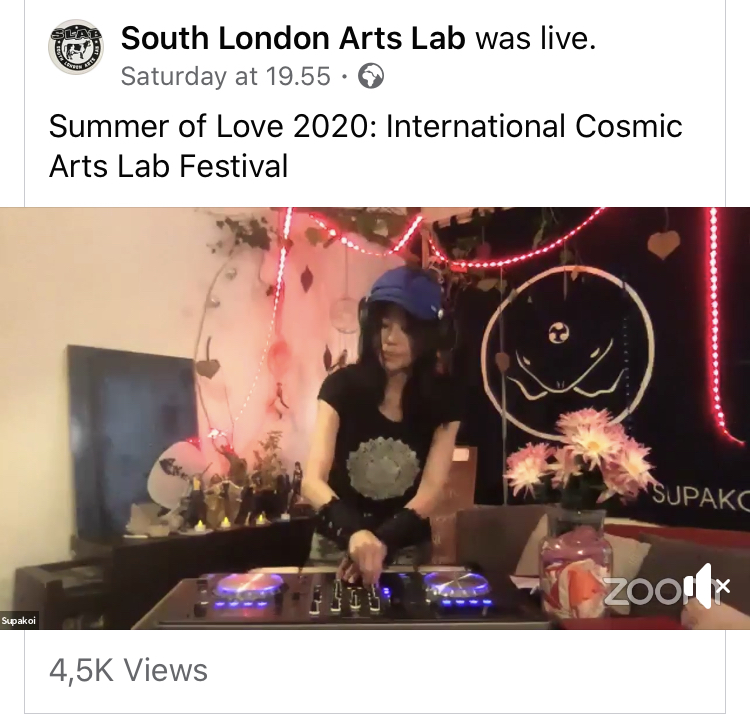Click the zoom watermark in the video
The width and height of the screenshot is (750, 714).
click(653, 591)
